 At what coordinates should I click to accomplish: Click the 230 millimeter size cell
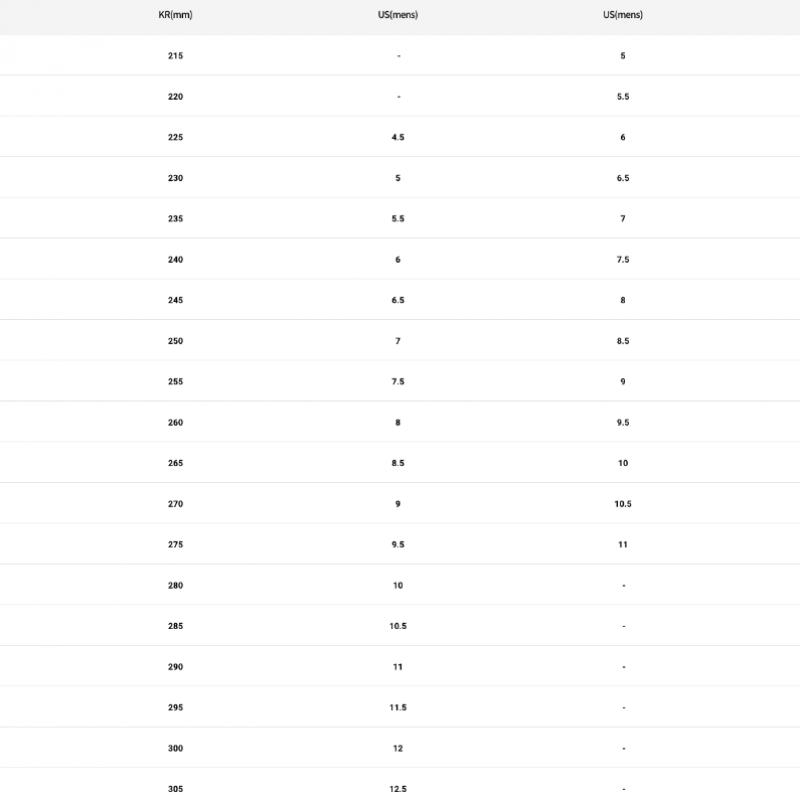[175, 178]
